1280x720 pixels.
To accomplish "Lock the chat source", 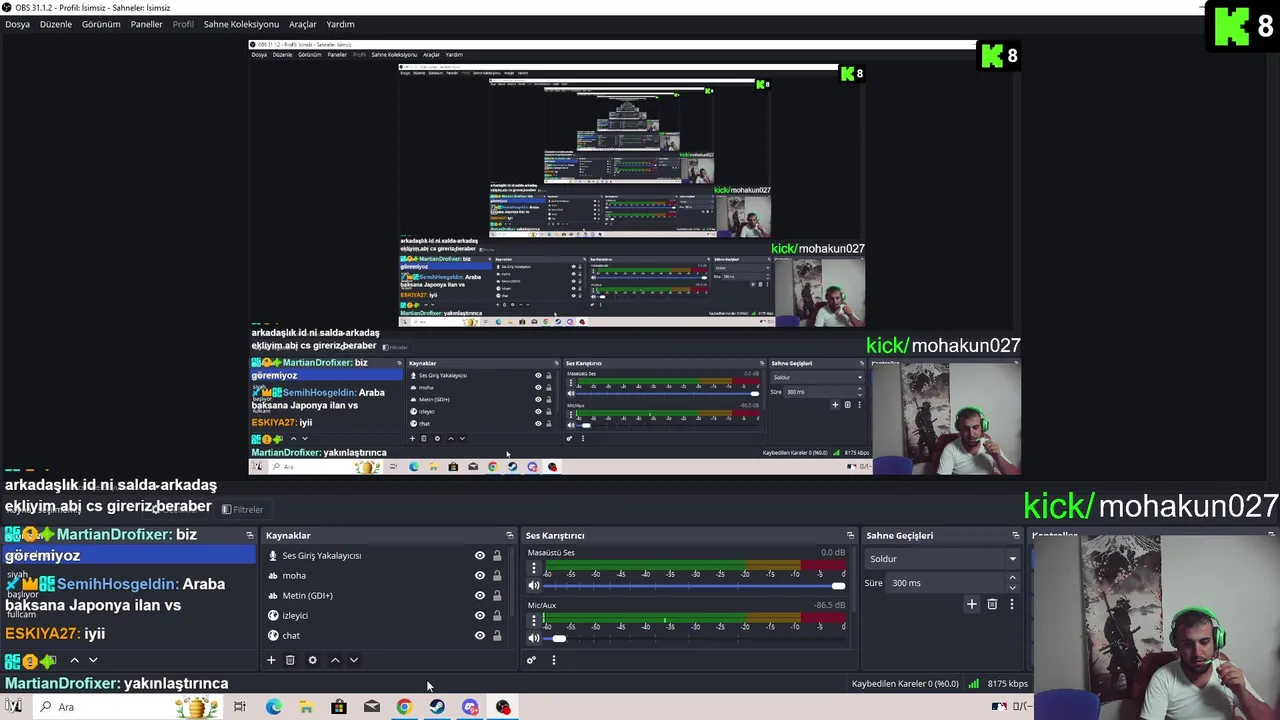I will [x=497, y=636].
